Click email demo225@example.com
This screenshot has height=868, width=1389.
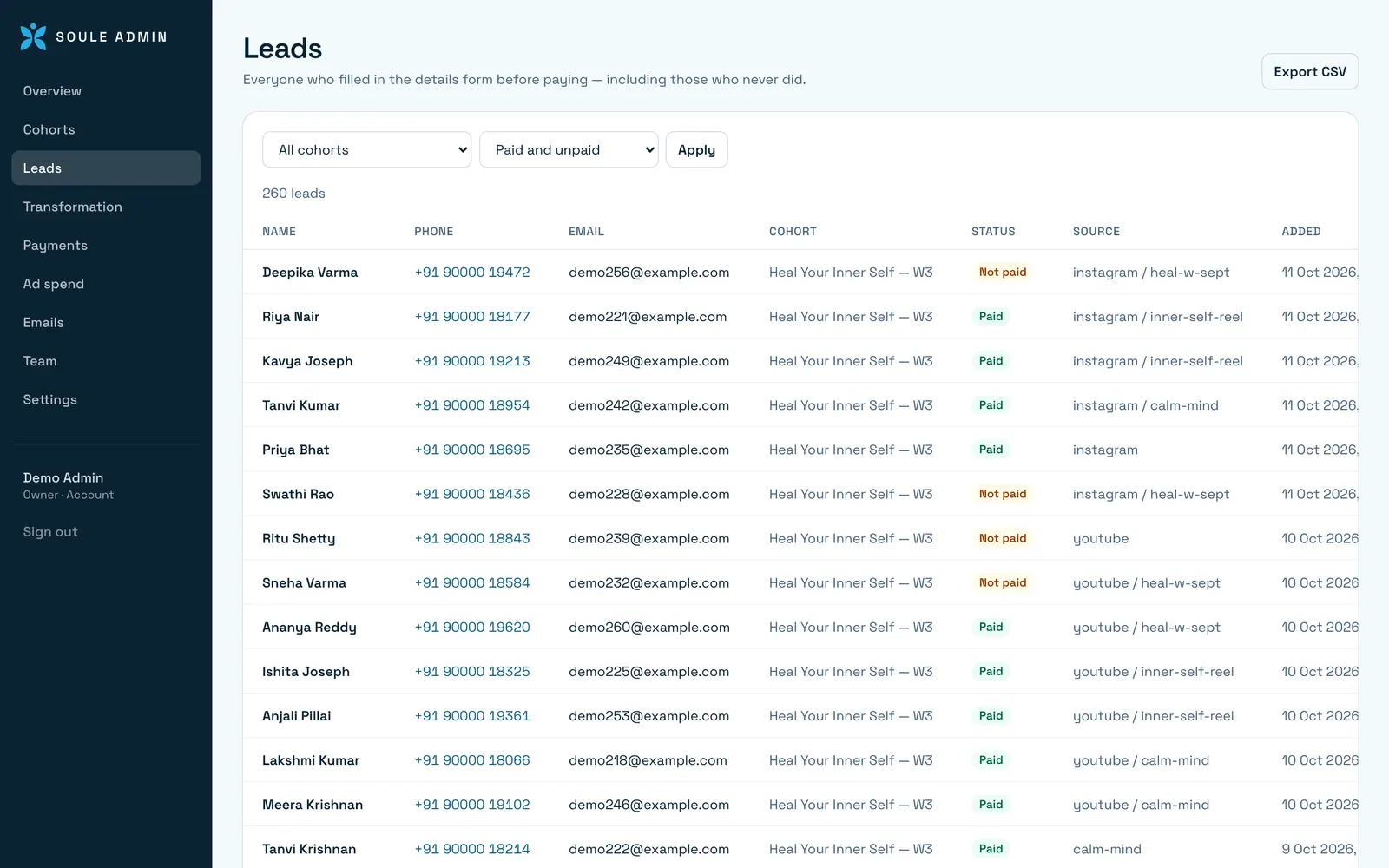(648, 672)
